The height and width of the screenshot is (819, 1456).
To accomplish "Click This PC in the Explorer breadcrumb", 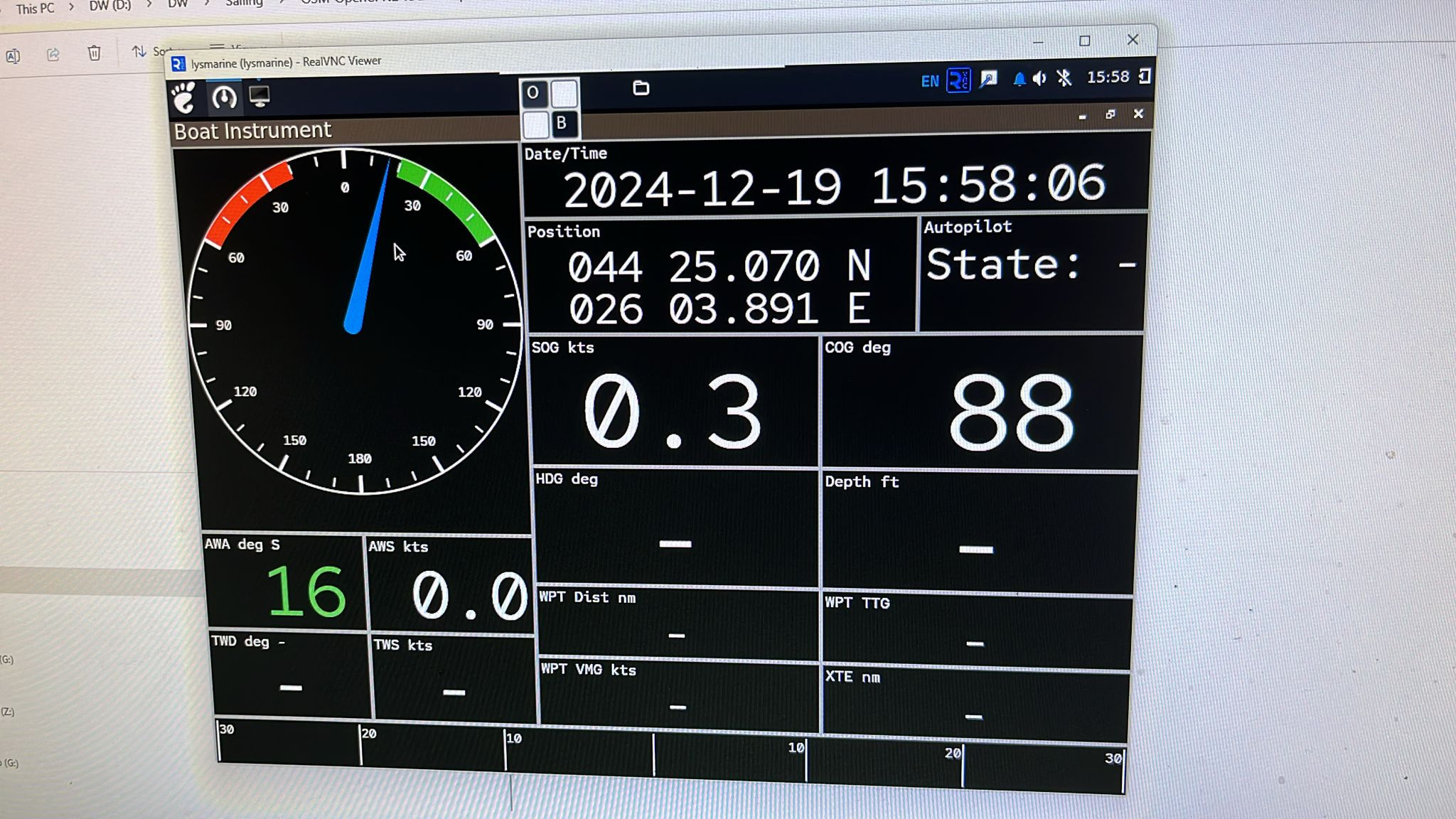I will (x=36, y=9).
